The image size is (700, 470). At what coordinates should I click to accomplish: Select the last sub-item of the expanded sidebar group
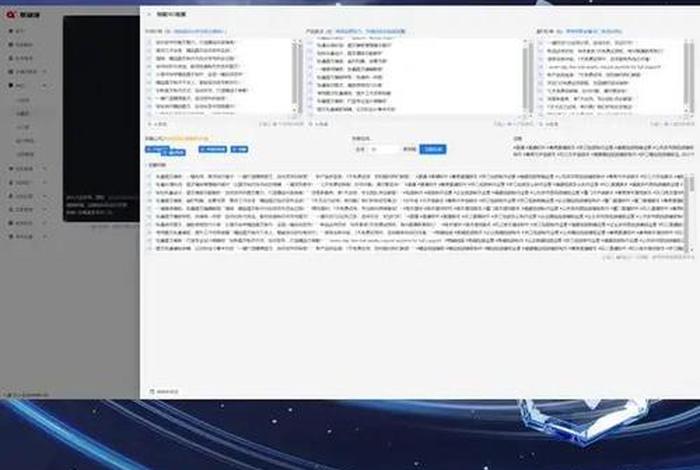pos(25,154)
